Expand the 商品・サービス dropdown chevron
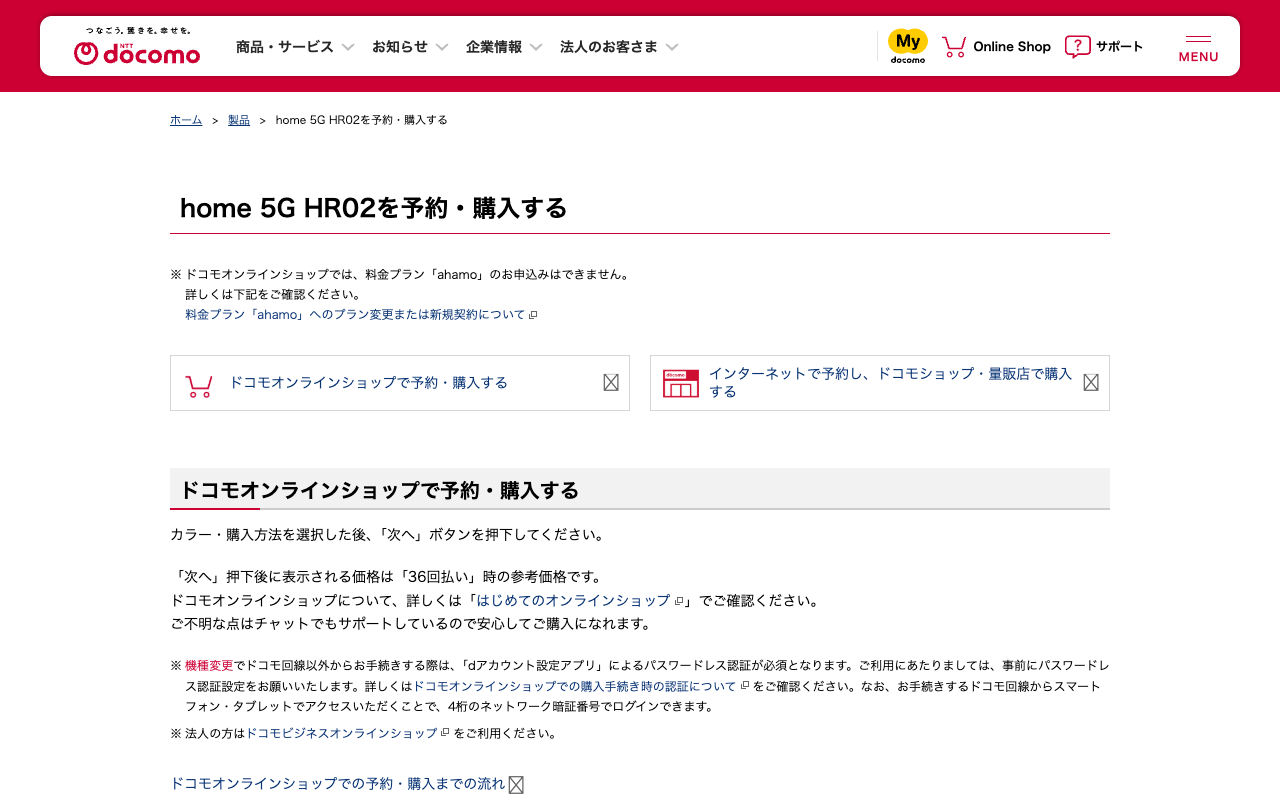 [x=348, y=47]
